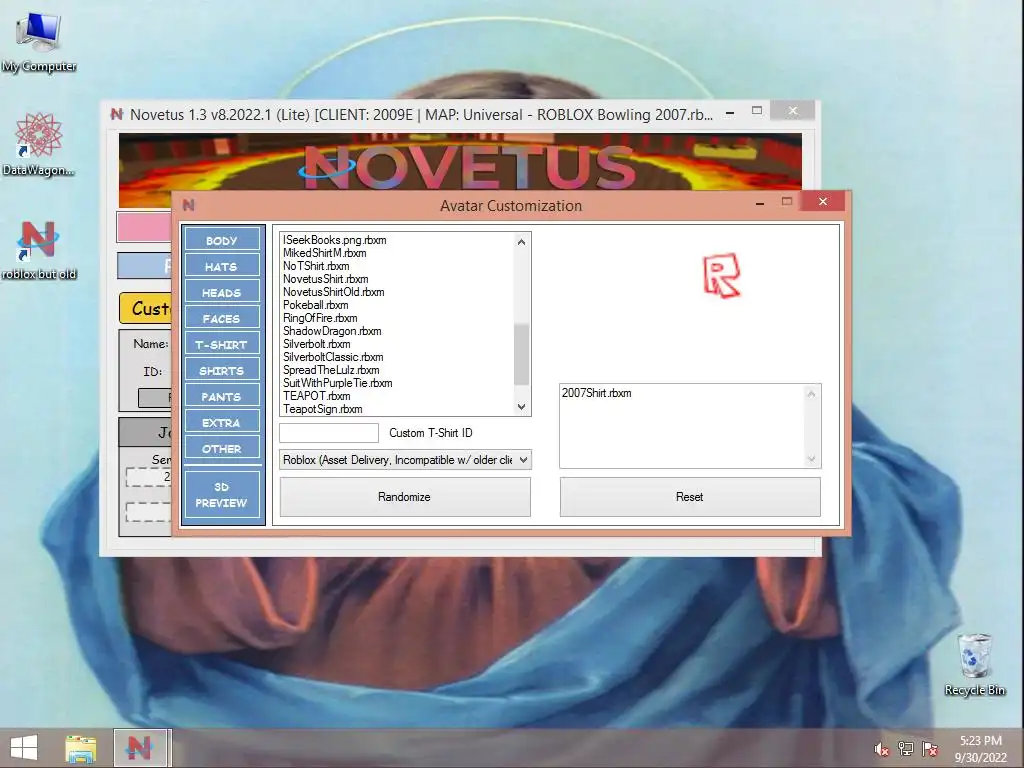1024x768 pixels.
Task: Open the My Computer desktop icon
Action: click(39, 42)
